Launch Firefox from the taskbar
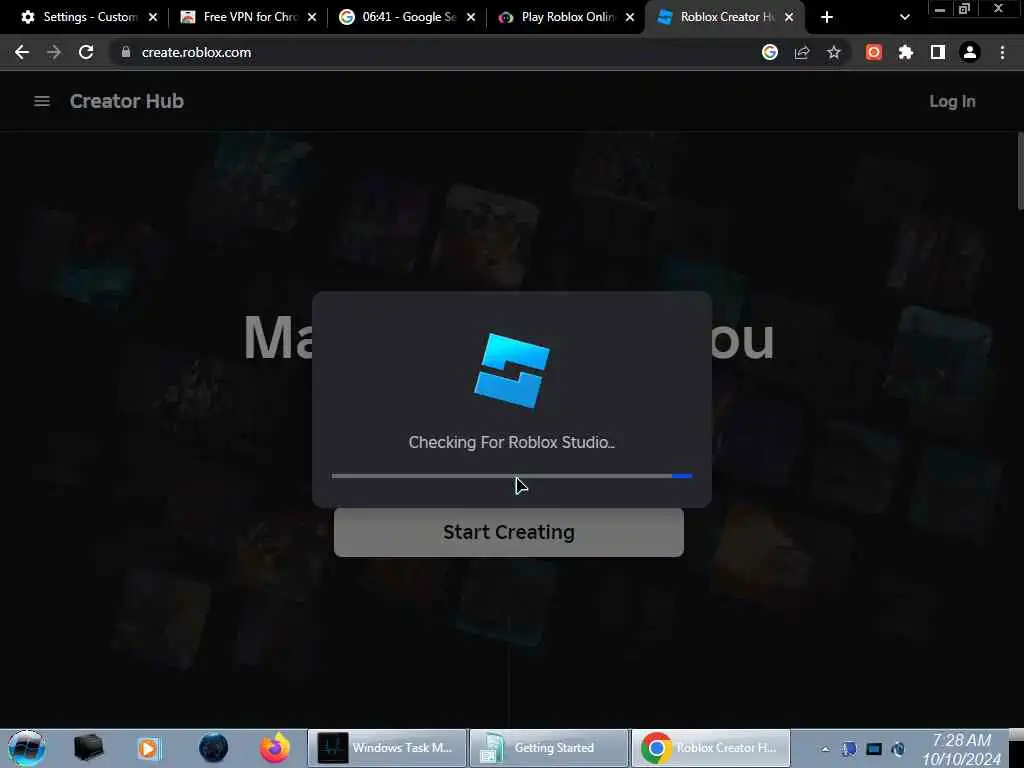 point(275,748)
